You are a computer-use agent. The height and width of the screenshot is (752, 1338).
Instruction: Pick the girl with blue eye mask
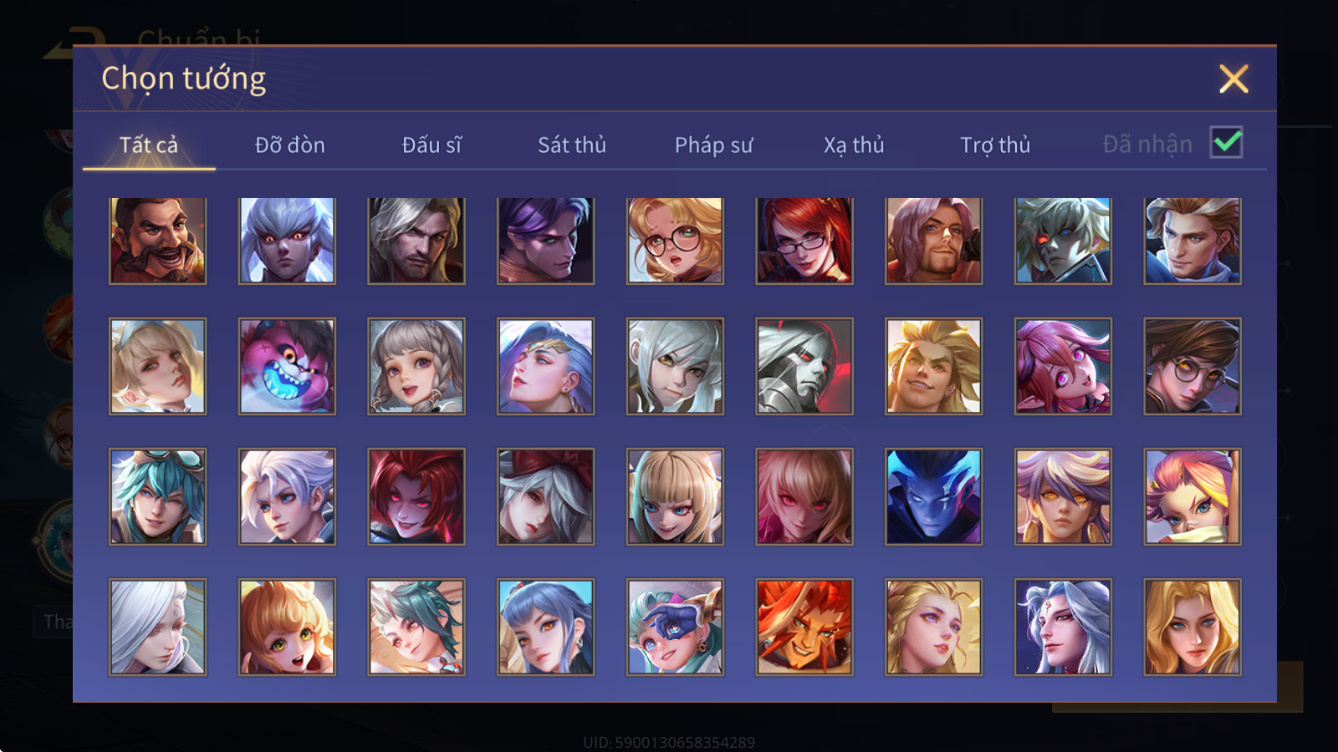click(x=675, y=627)
